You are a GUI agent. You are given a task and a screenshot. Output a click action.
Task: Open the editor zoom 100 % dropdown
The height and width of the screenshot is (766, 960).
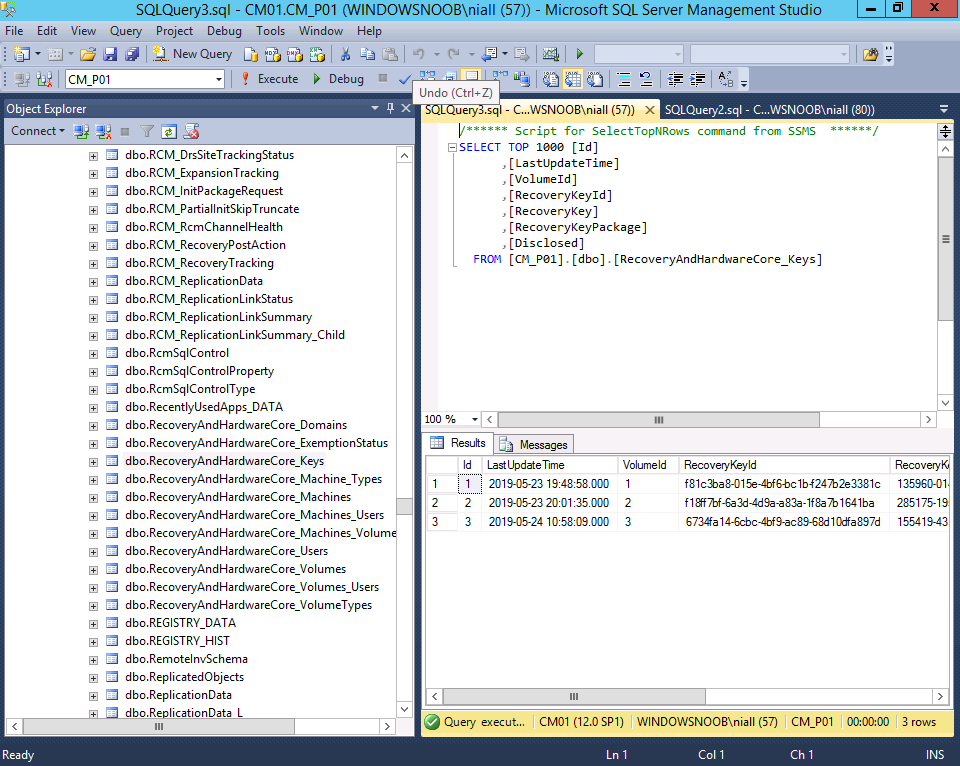pyautogui.click(x=474, y=419)
